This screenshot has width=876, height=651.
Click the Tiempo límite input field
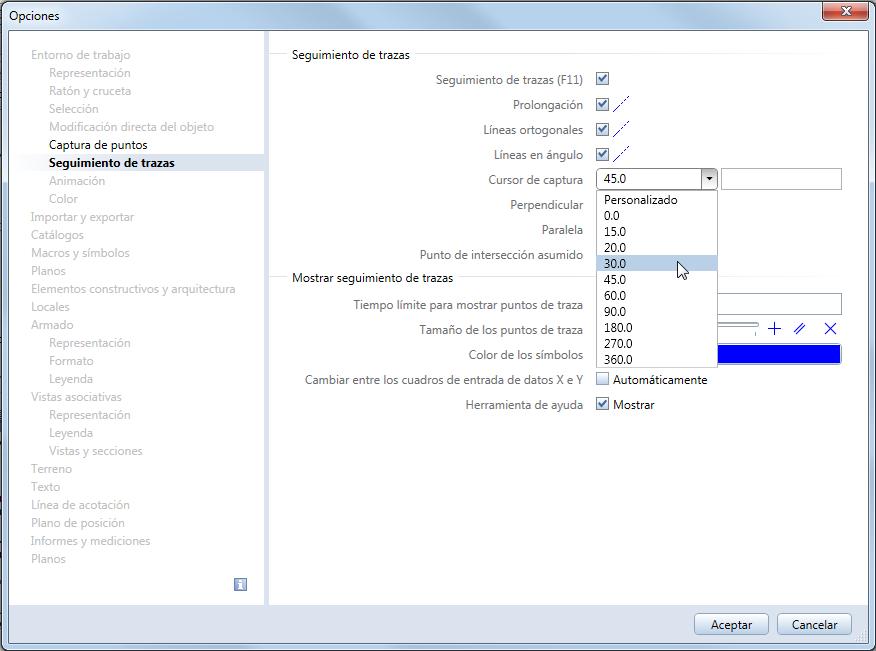click(779, 304)
